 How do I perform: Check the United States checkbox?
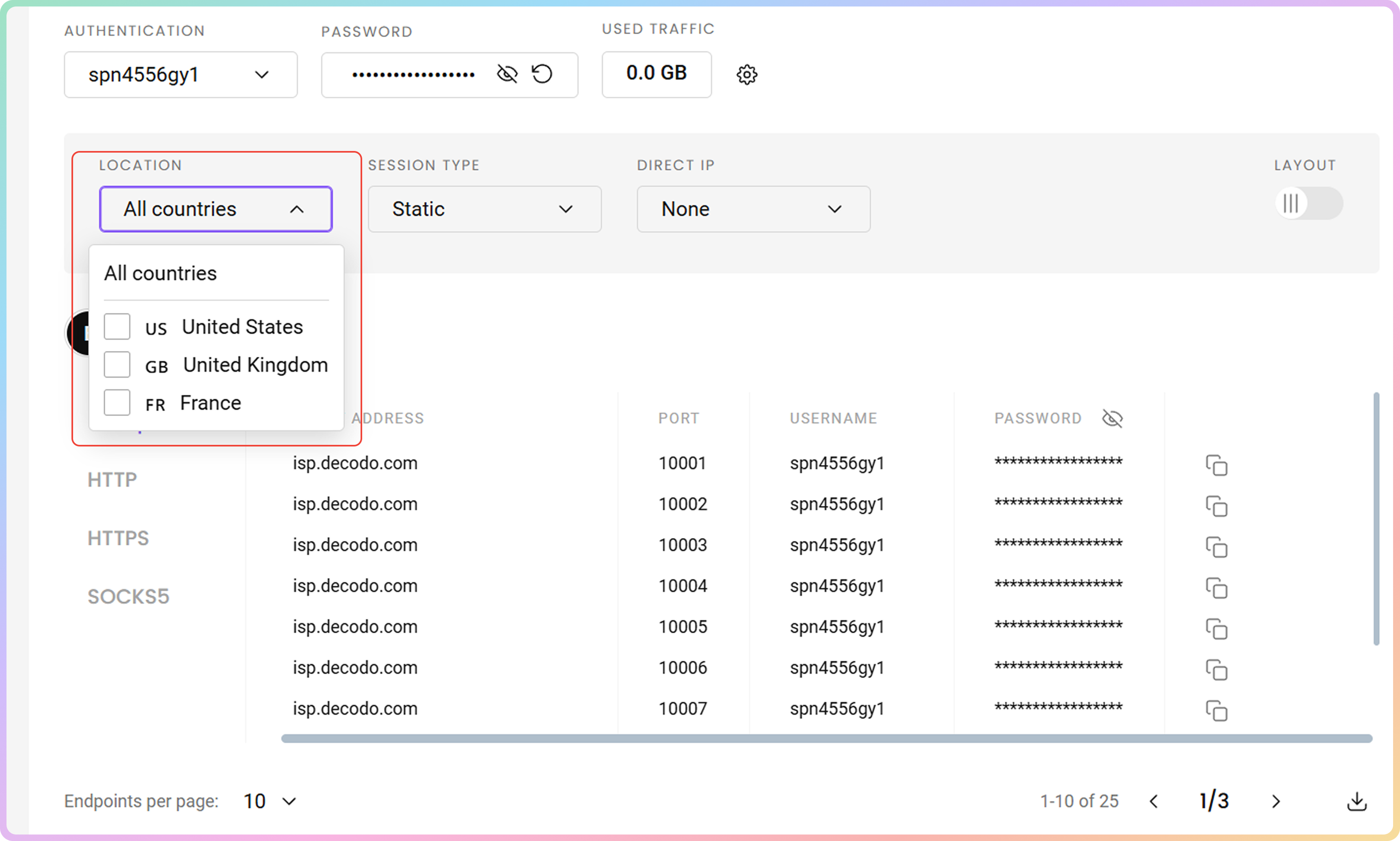click(x=117, y=327)
